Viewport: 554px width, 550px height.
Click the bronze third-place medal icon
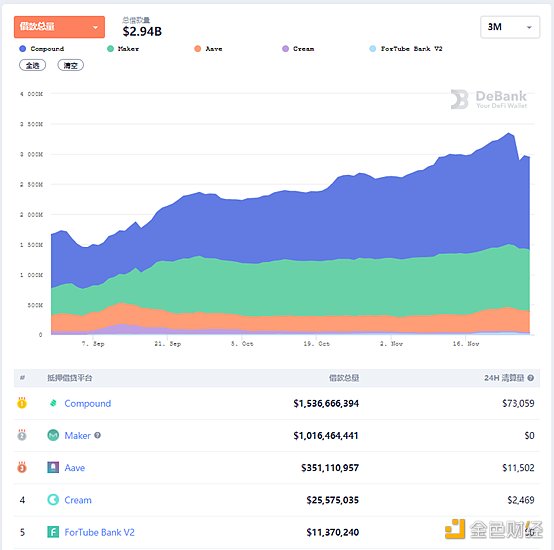point(22,467)
